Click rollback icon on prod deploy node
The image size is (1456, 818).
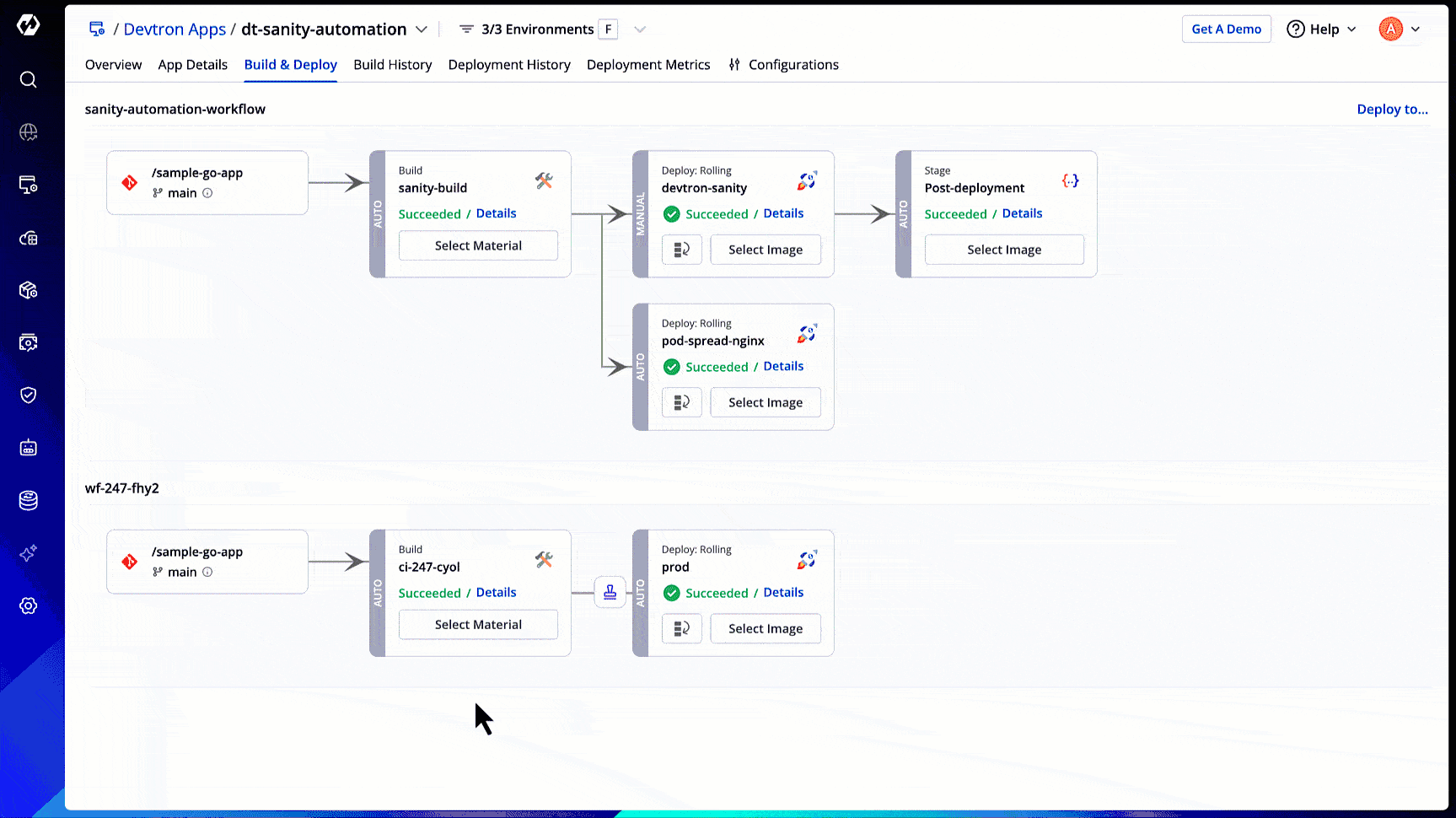click(681, 628)
